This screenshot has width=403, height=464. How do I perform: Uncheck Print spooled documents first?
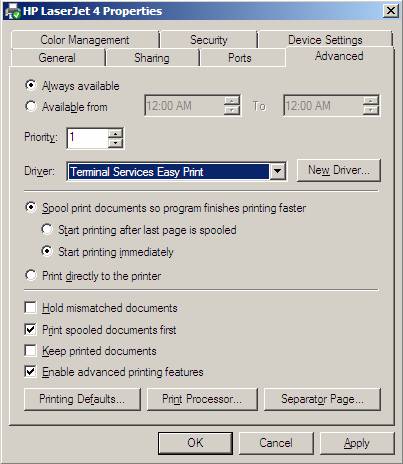(x=31, y=329)
